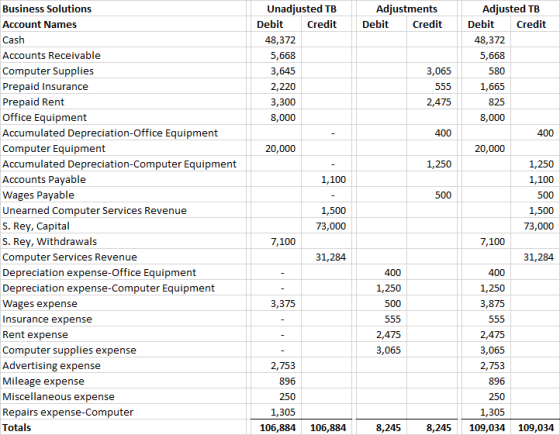Screen dimensions: 560x435
Task: Select the Adjustments column header
Action: [406, 9]
